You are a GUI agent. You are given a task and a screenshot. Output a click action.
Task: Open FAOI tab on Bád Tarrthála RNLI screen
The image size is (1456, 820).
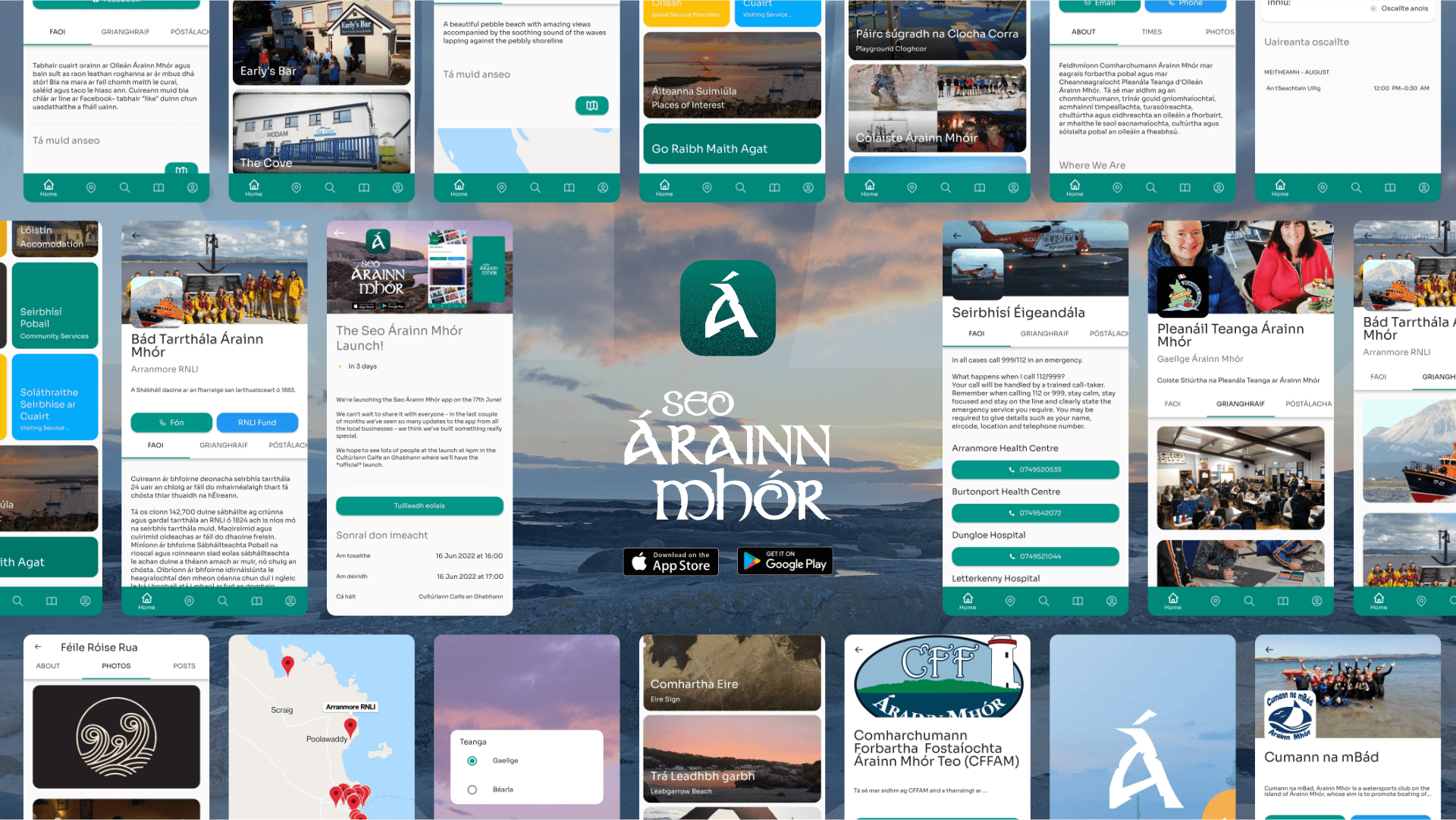[155, 445]
